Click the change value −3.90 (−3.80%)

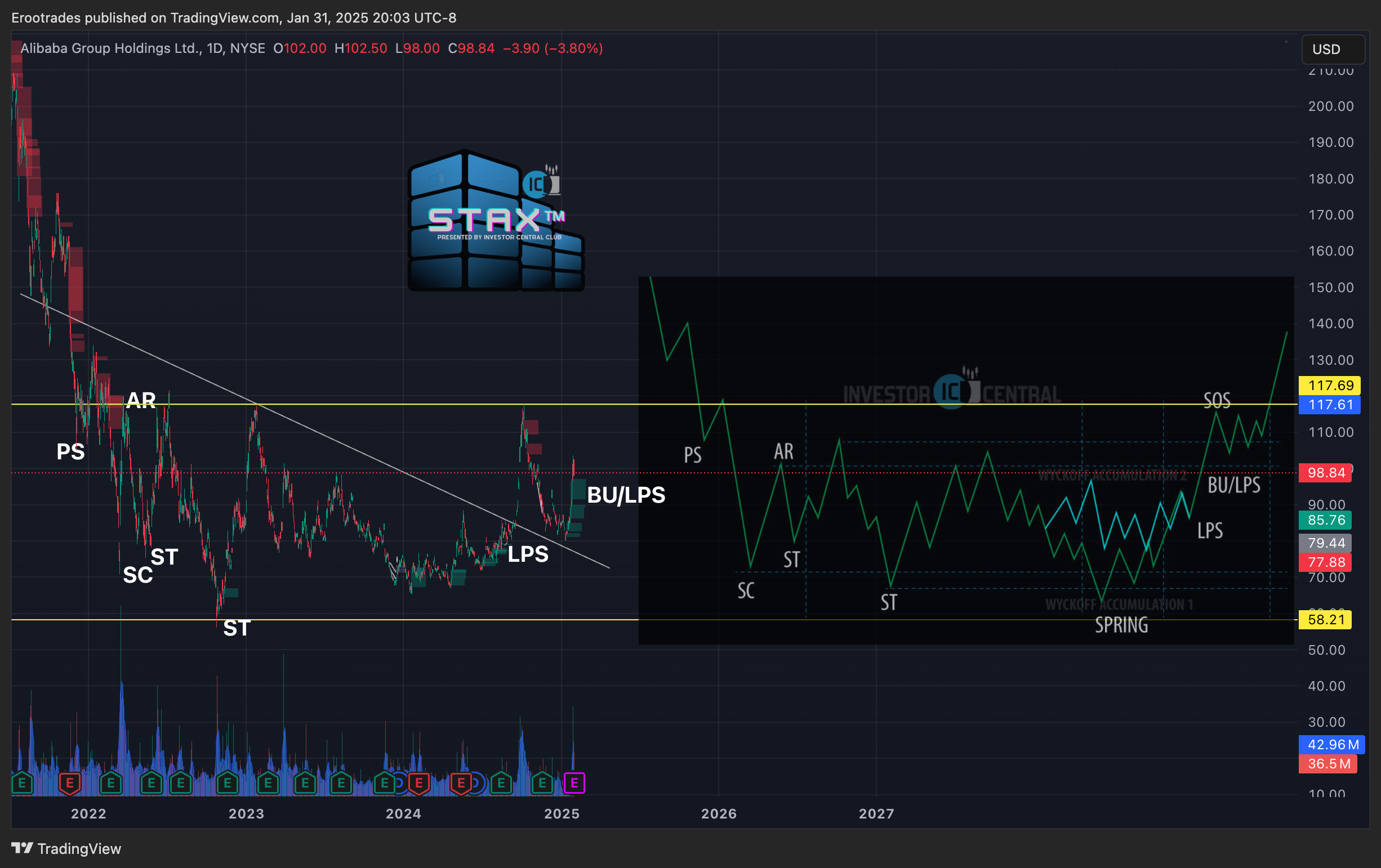click(x=553, y=48)
